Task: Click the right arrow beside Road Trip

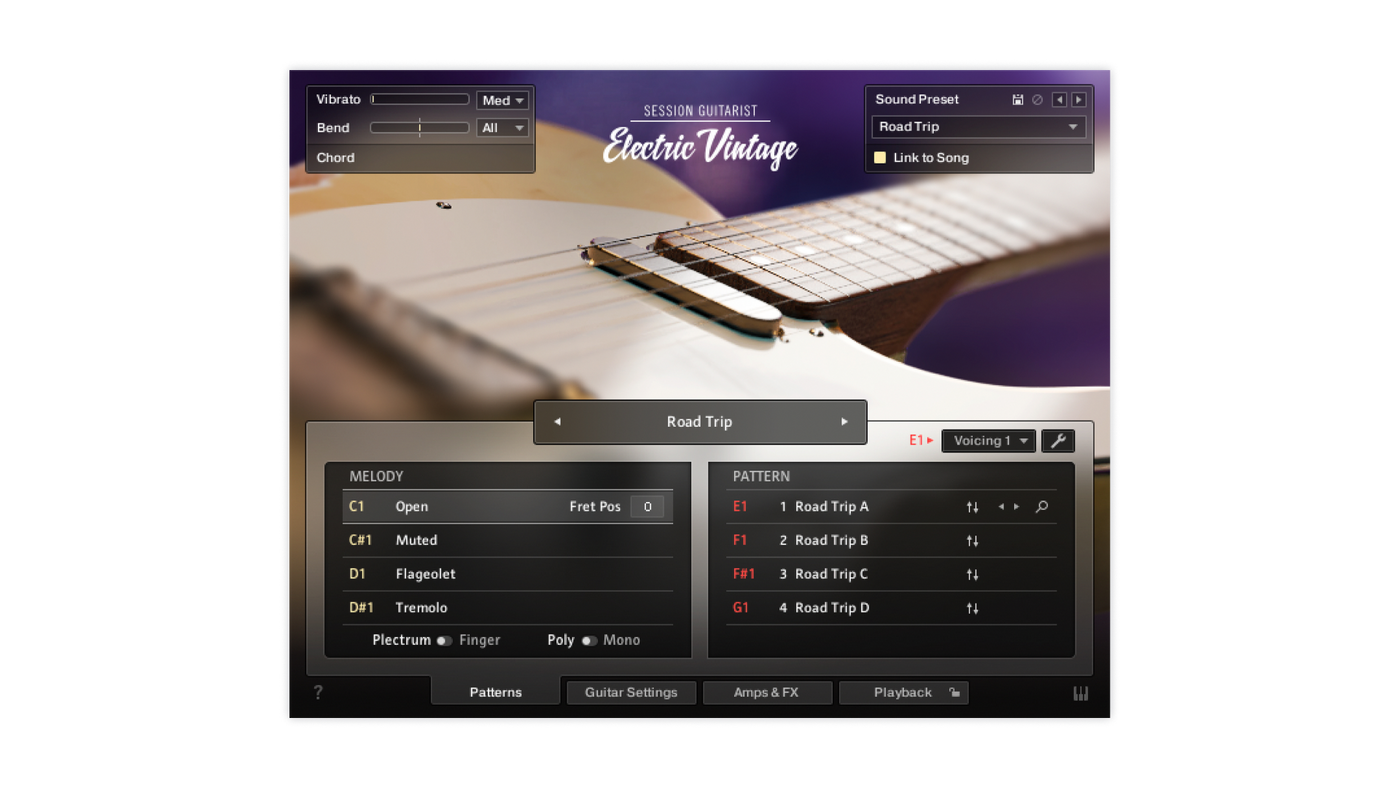Action: pos(844,422)
